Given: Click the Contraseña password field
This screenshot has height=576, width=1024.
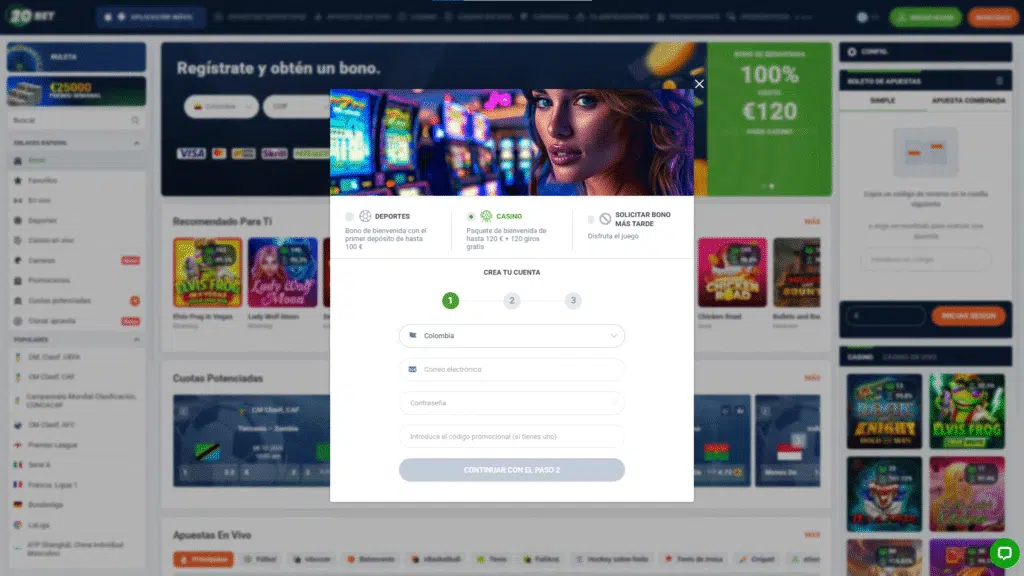Looking at the screenshot, I should [x=511, y=403].
